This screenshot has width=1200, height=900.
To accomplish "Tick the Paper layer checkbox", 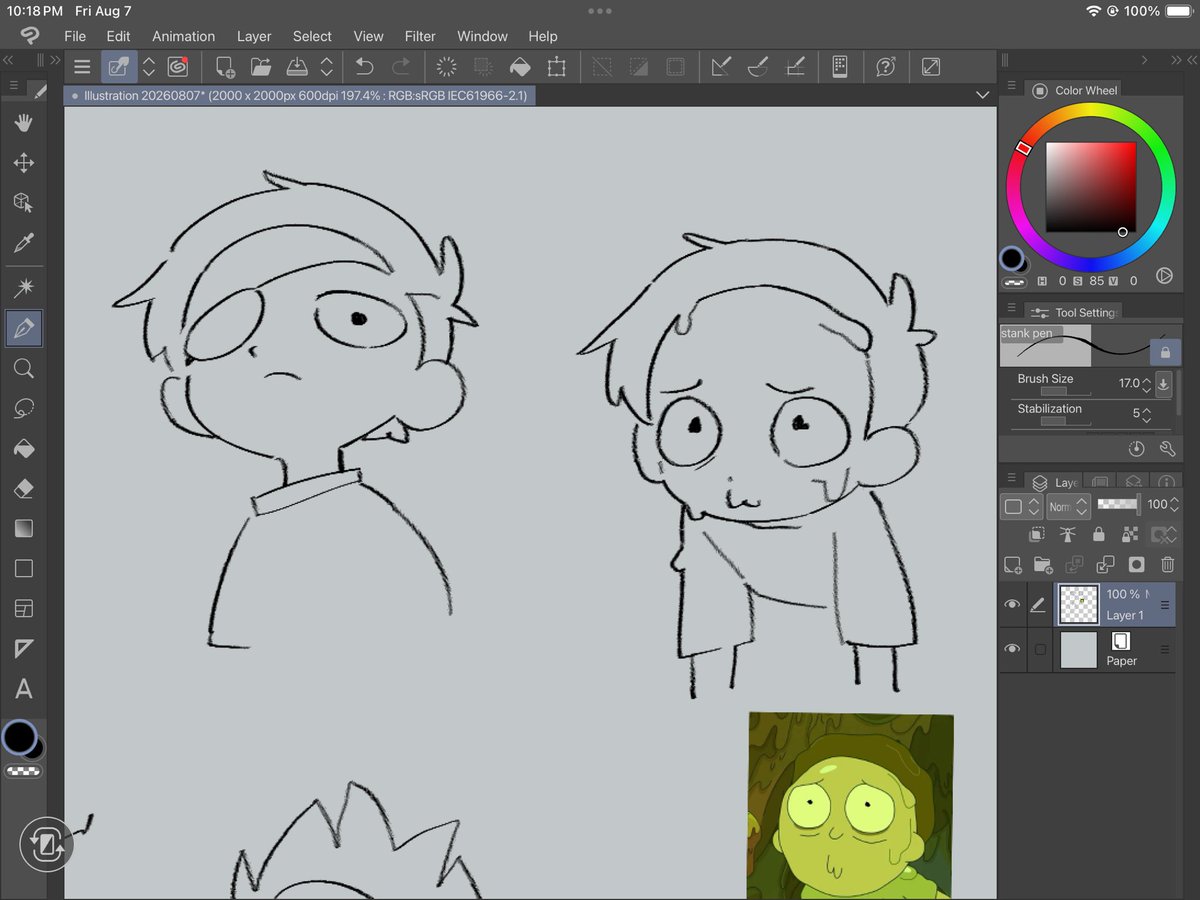I will pyautogui.click(x=1040, y=650).
